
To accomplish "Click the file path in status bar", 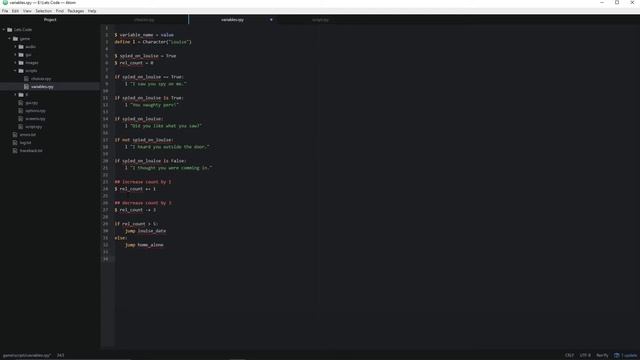I will 27,356.
